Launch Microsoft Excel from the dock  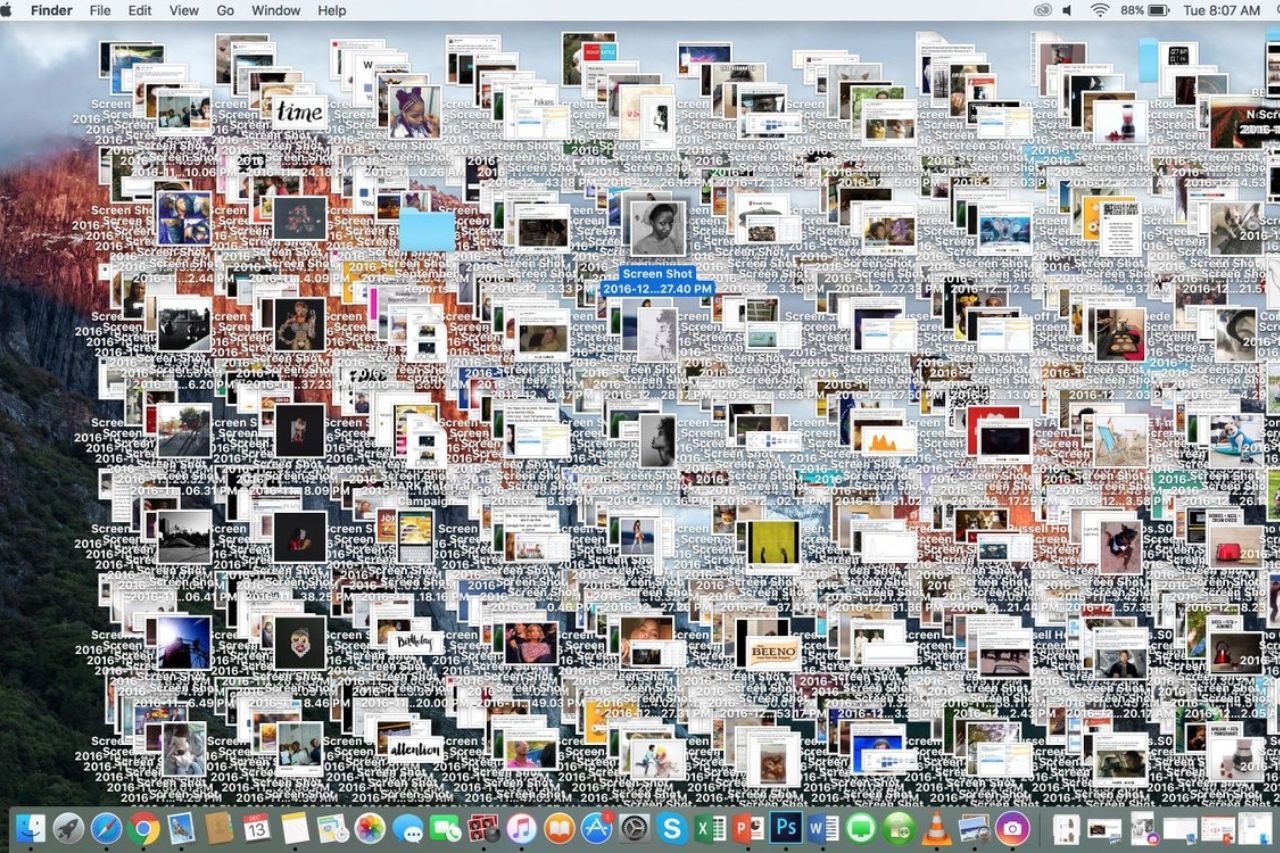click(x=710, y=828)
